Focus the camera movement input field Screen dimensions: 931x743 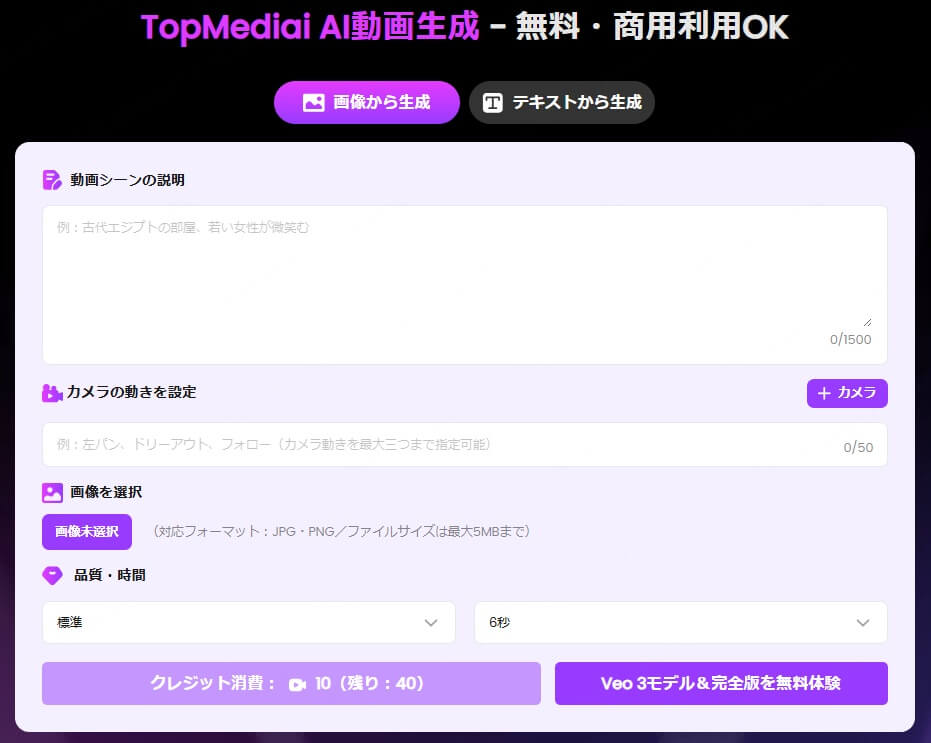[464, 445]
